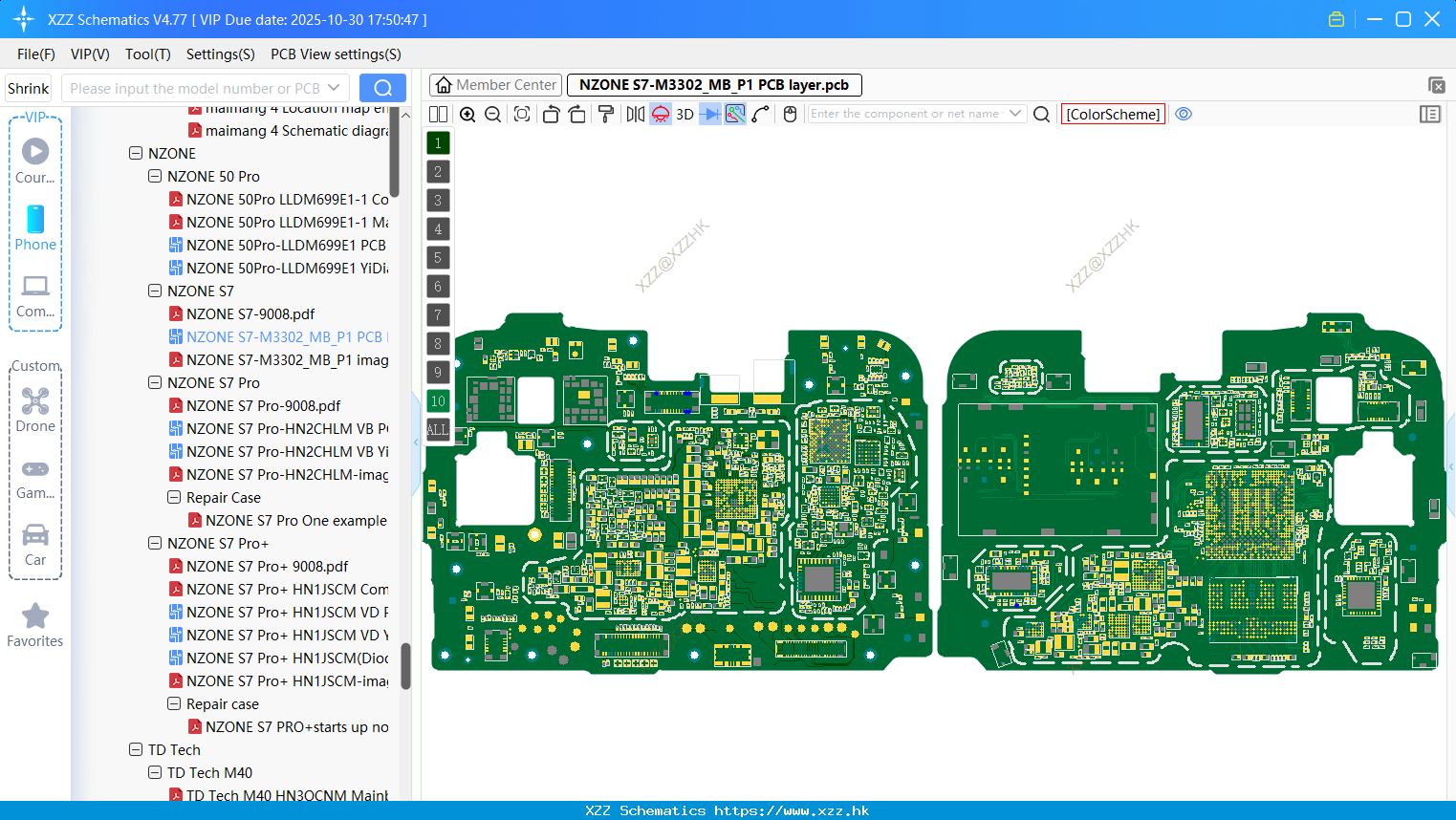The height and width of the screenshot is (820, 1456).
Task: Toggle the red highlight lamp tool
Action: [x=661, y=114]
